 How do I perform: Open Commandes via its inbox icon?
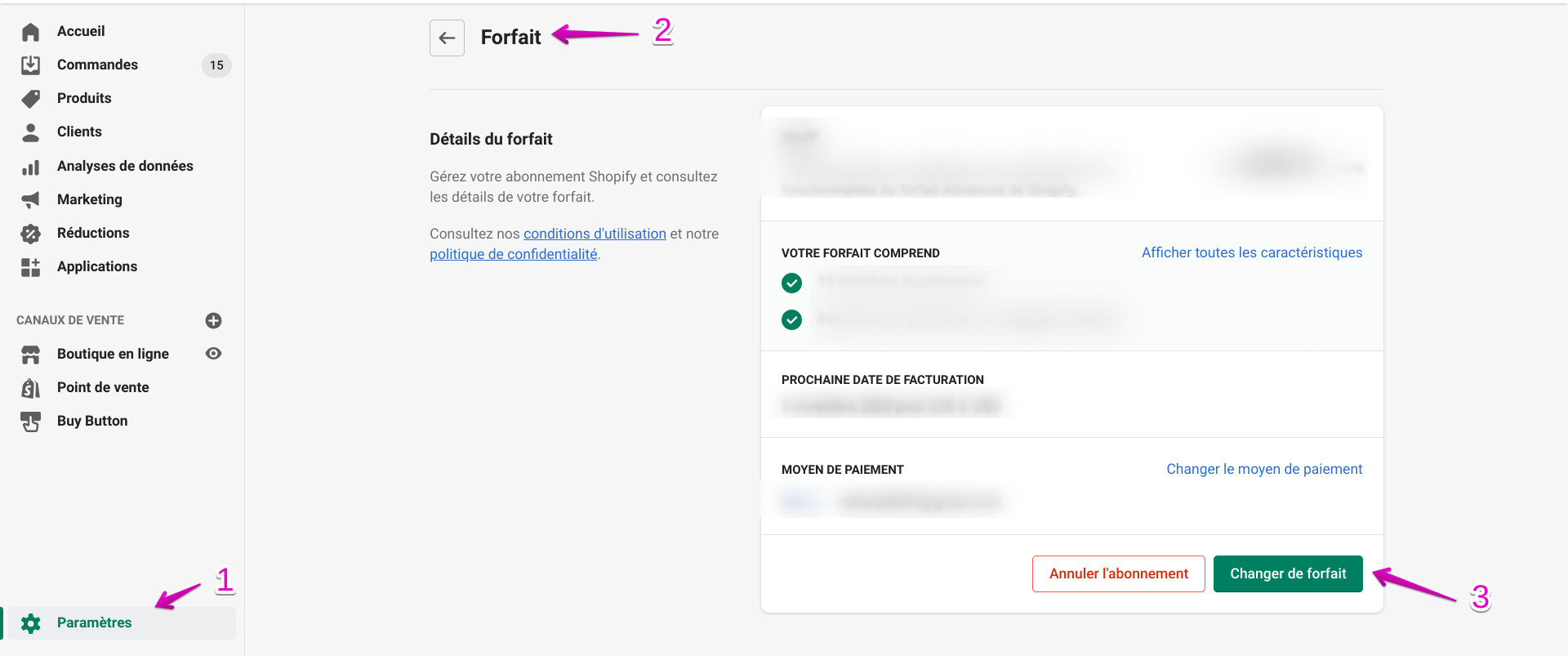click(x=30, y=65)
